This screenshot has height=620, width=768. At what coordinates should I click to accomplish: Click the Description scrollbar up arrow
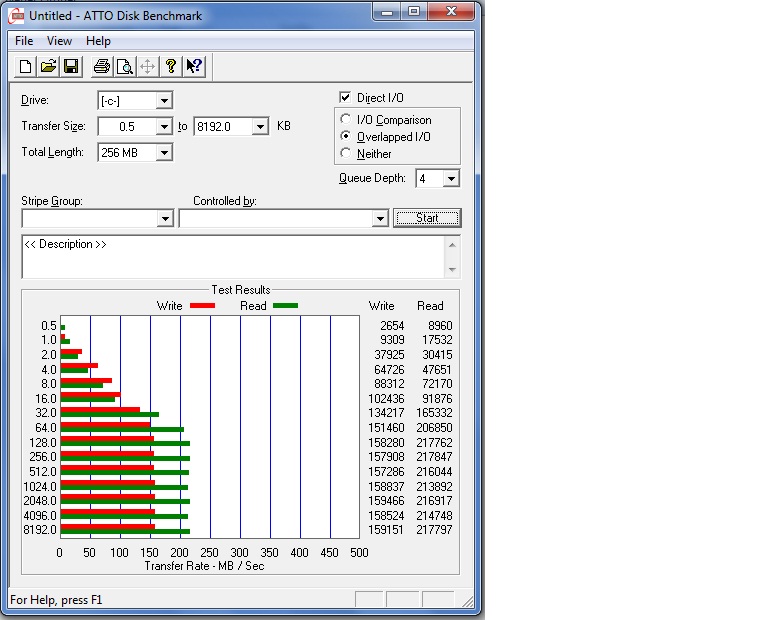coord(452,245)
